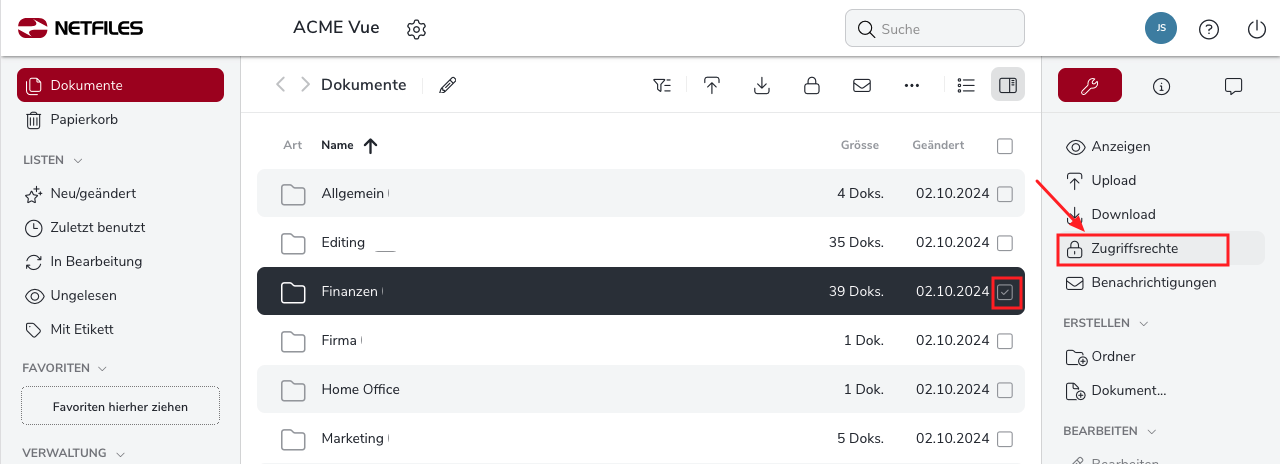Image resolution: width=1280 pixels, height=464 pixels.
Task: Switch to the info tab
Action: (1161, 86)
